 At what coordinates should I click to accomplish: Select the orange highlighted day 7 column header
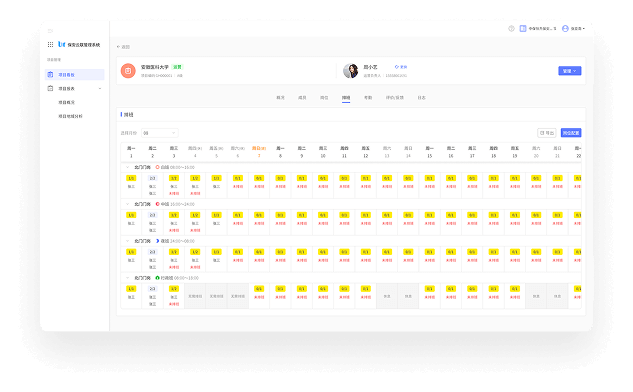pos(259,152)
